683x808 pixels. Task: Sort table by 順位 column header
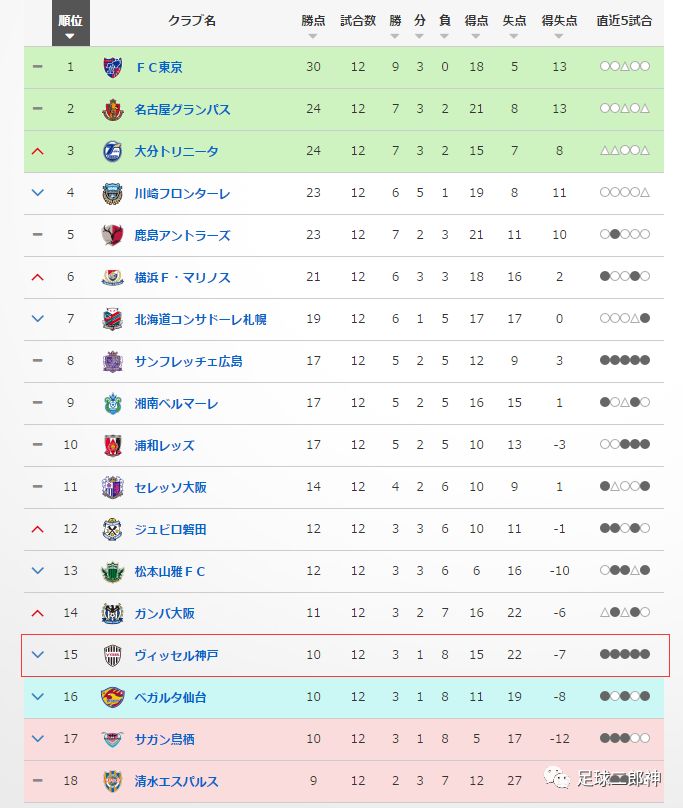click(x=71, y=23)
